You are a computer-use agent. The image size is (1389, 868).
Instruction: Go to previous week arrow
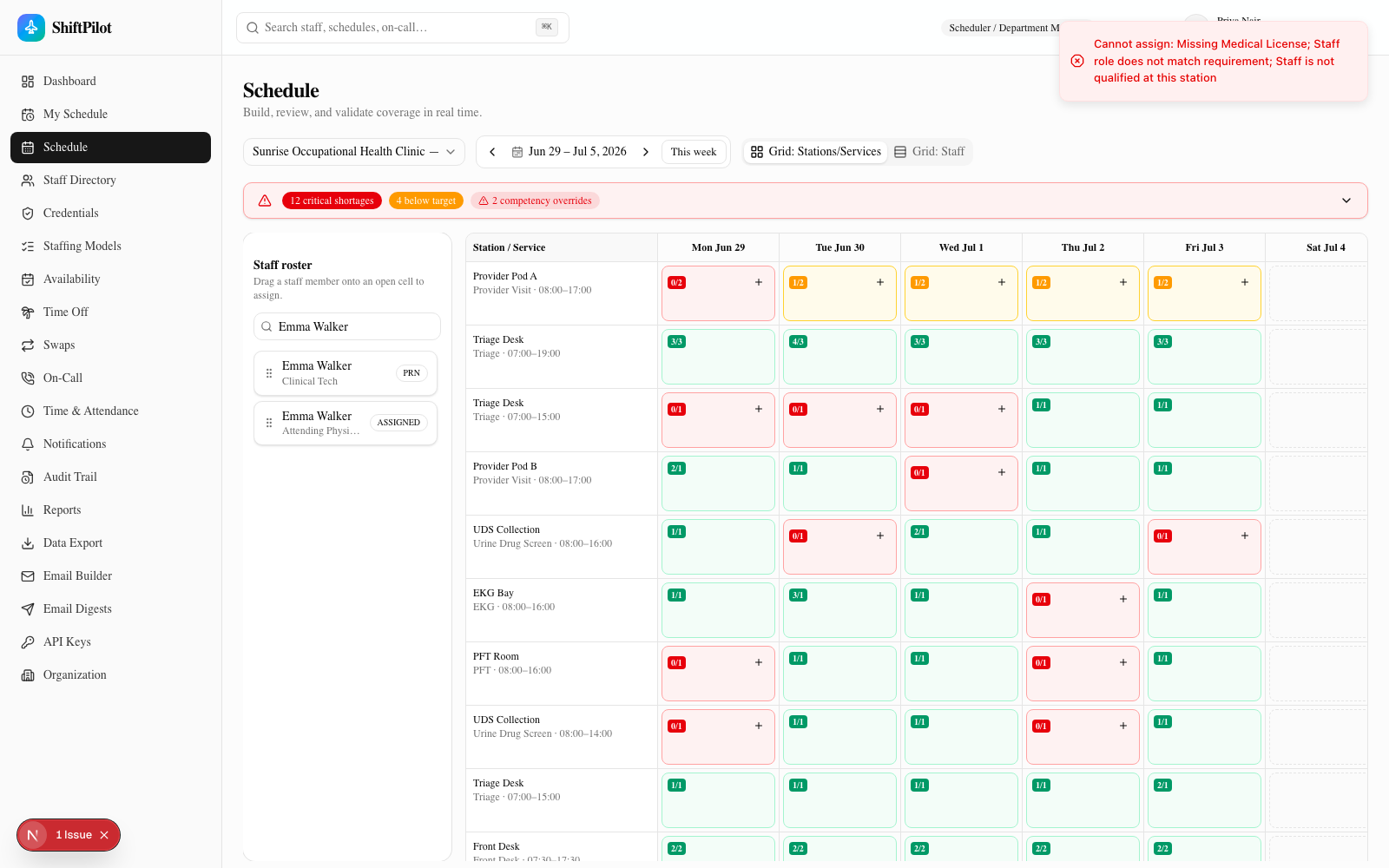492,152
